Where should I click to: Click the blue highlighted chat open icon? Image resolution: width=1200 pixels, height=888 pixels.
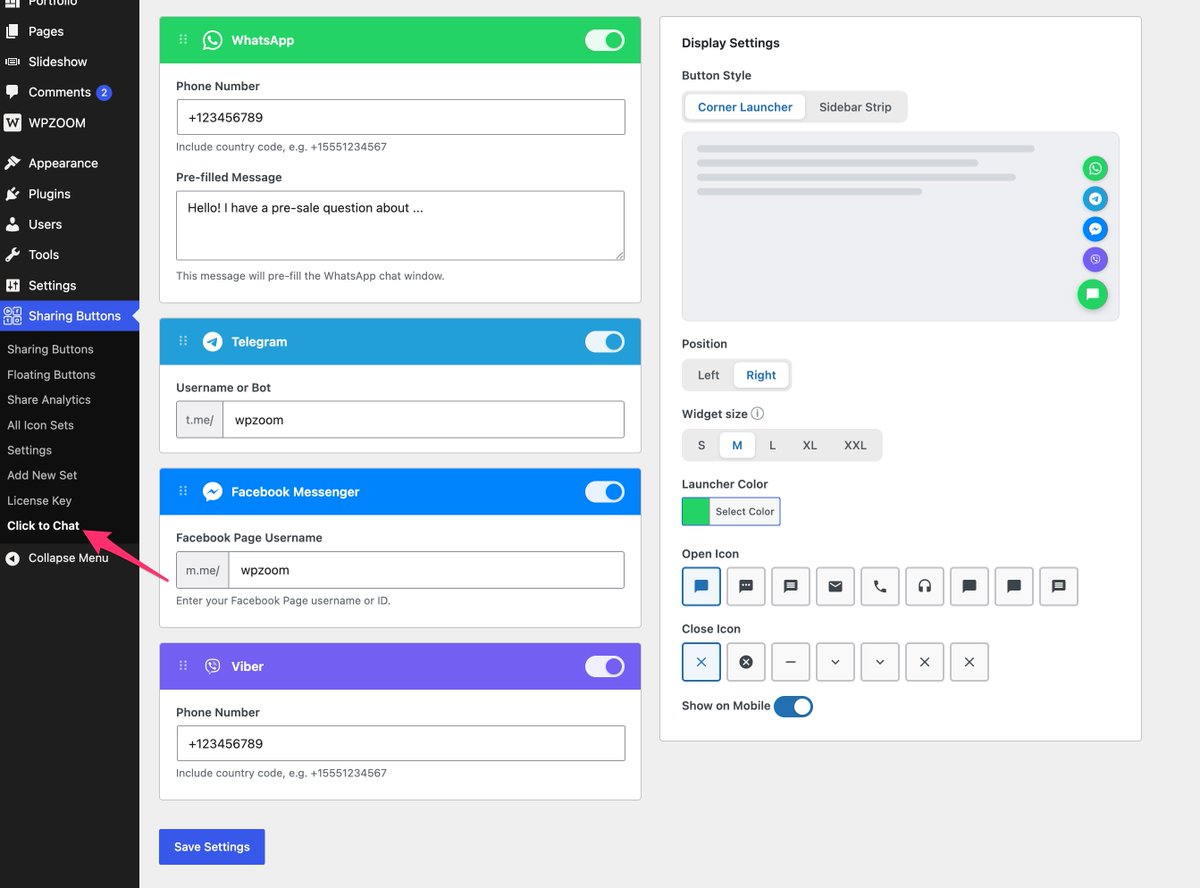pyautogui.click(x=701, y=586)
